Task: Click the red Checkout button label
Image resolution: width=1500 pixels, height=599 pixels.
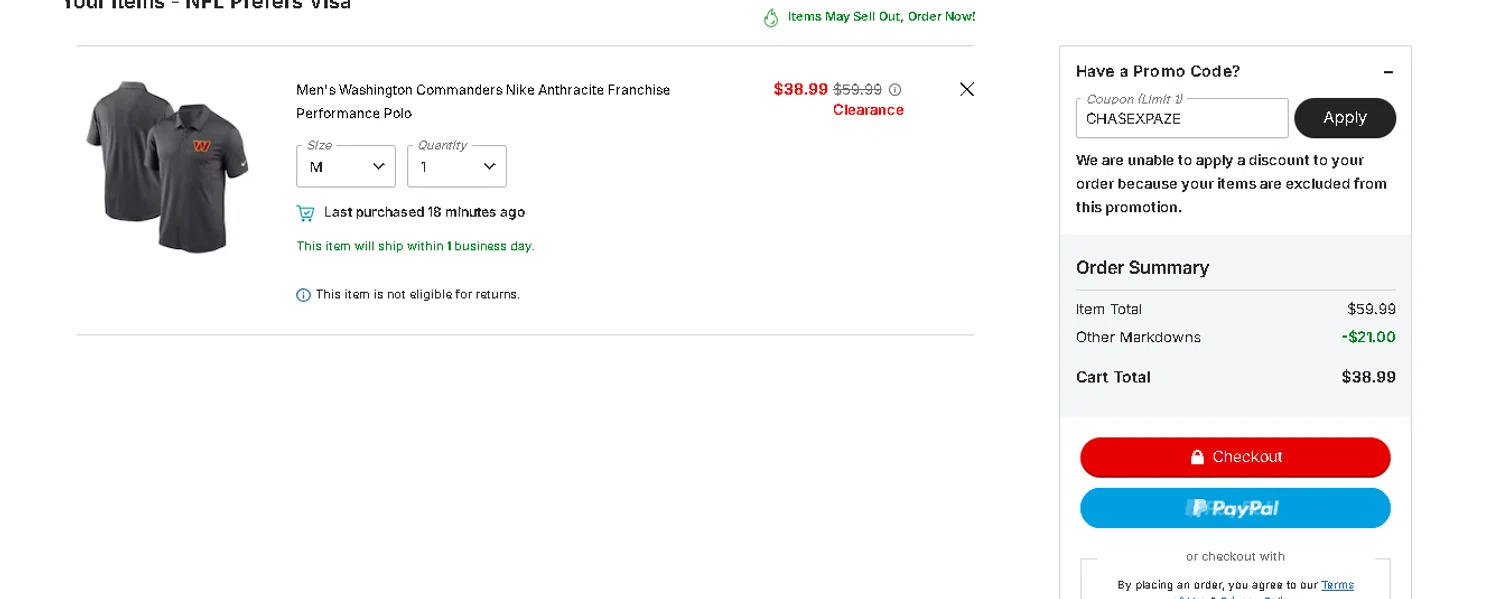Action: pos(1247,457)
